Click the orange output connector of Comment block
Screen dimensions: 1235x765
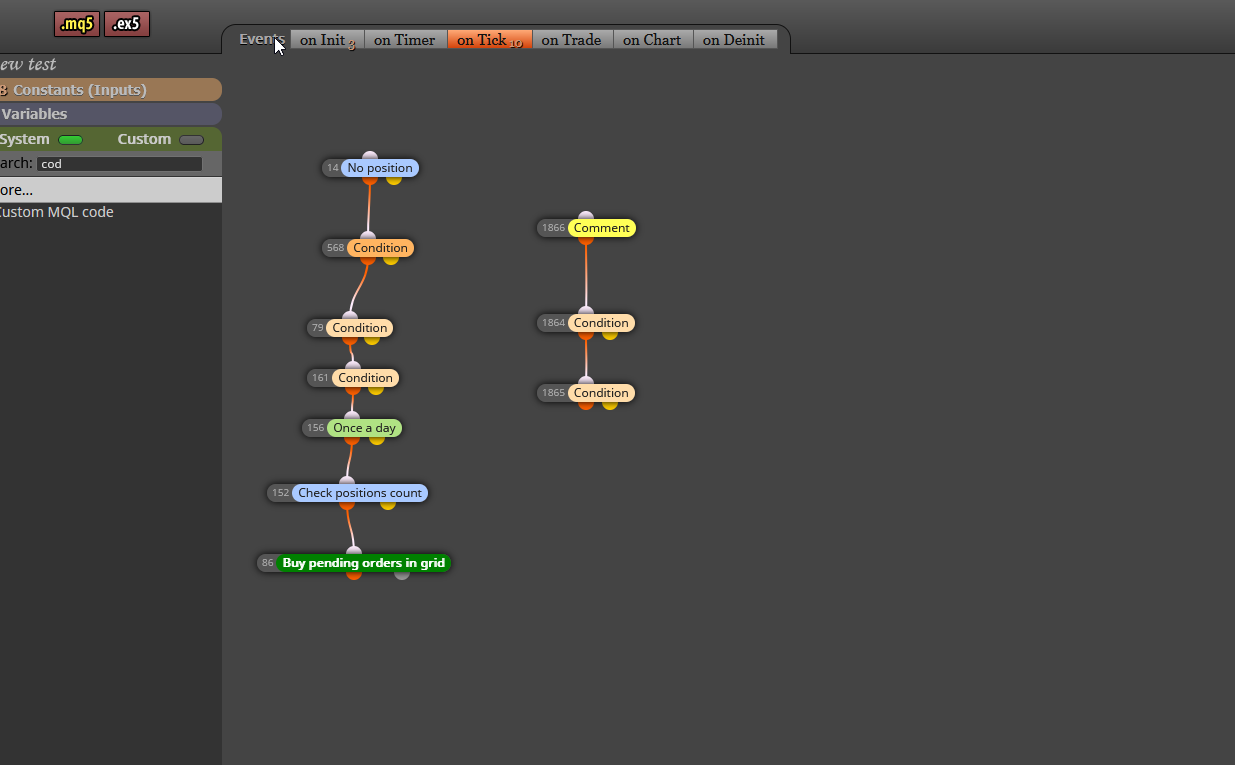pos(586,240)
